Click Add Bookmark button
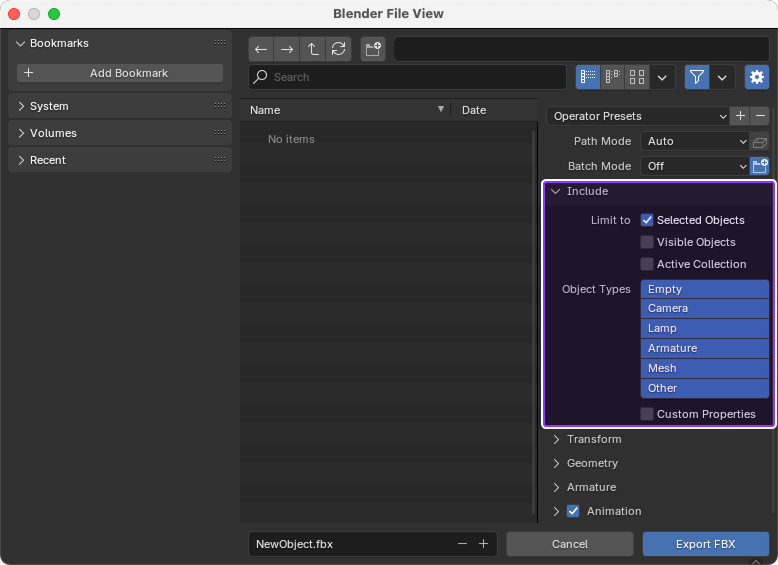This screenshot has height=565, width=778. (x=120, y=73)
